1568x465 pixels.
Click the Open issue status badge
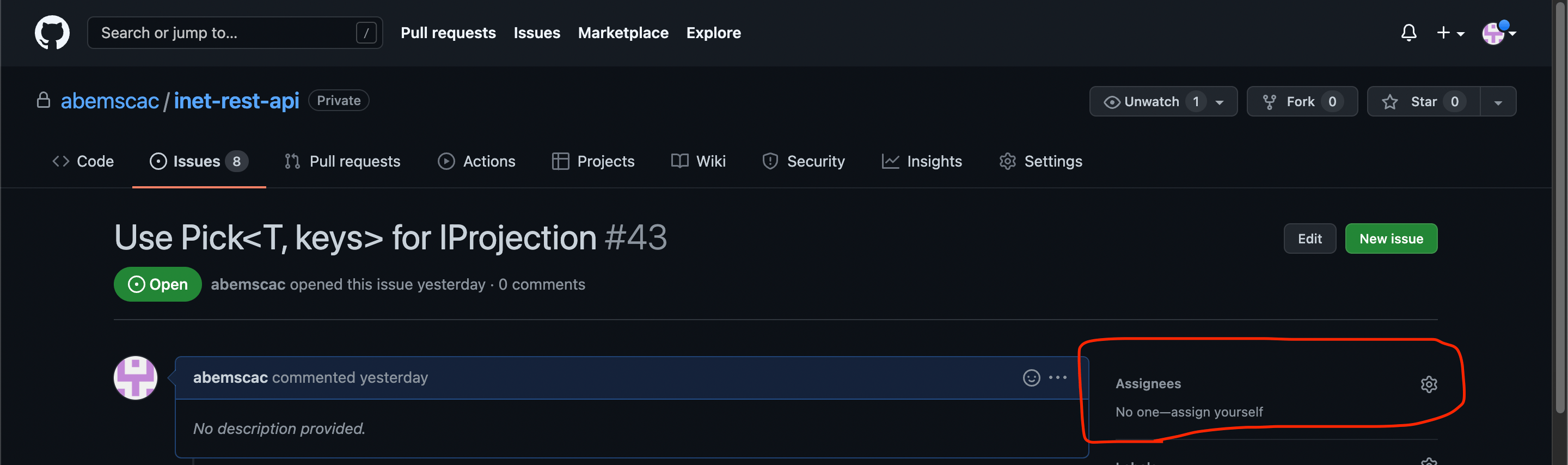click(x=158, y=284)
